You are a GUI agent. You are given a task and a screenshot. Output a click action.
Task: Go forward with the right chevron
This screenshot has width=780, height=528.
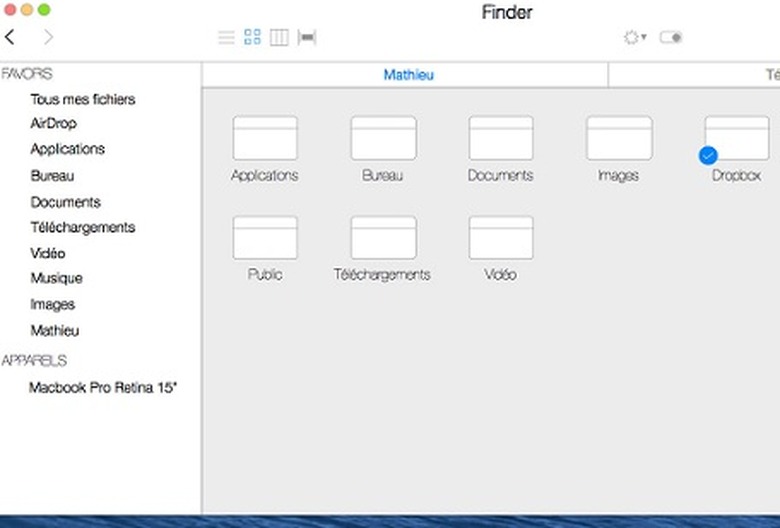coord(48,37)
